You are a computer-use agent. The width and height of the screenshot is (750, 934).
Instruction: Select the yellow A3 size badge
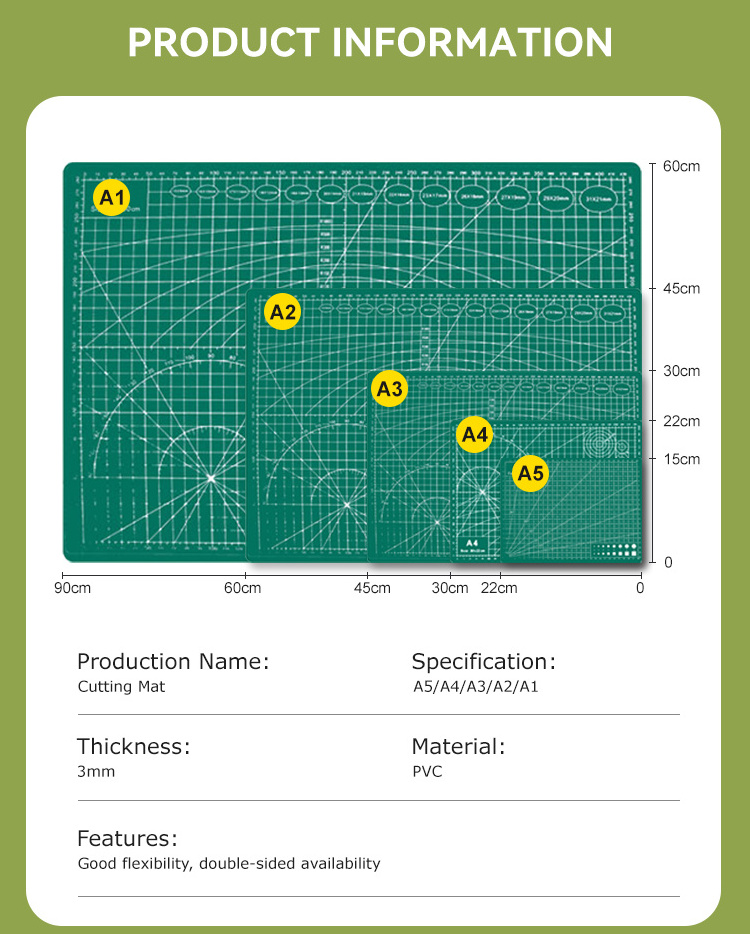click(x=389, y=389)
